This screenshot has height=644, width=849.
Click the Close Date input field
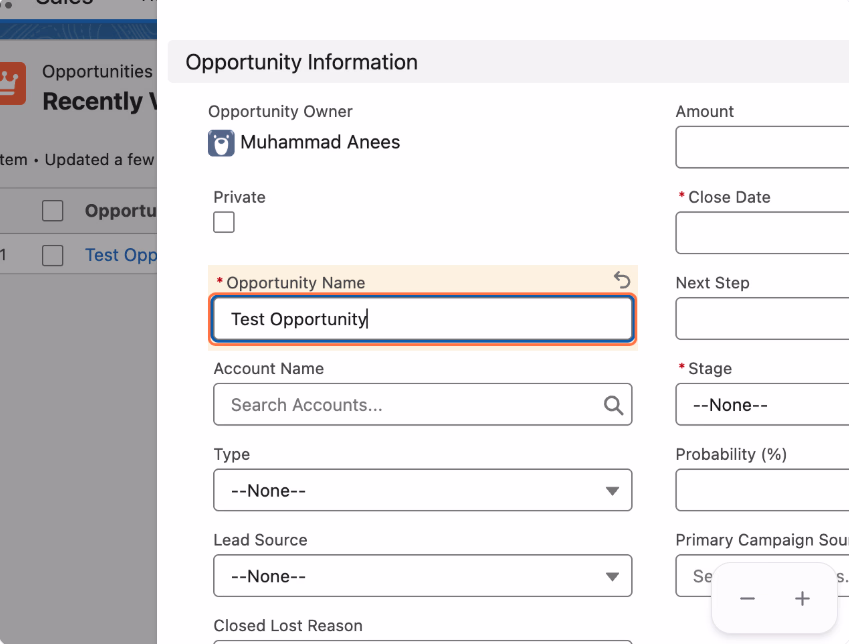tap(762, 233)
